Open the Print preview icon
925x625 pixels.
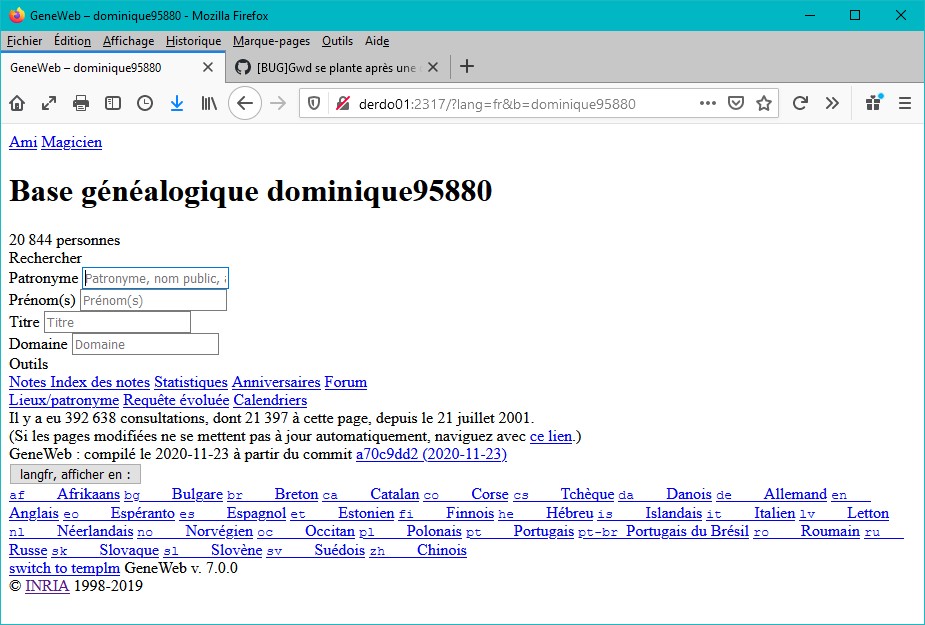(80, 103)
